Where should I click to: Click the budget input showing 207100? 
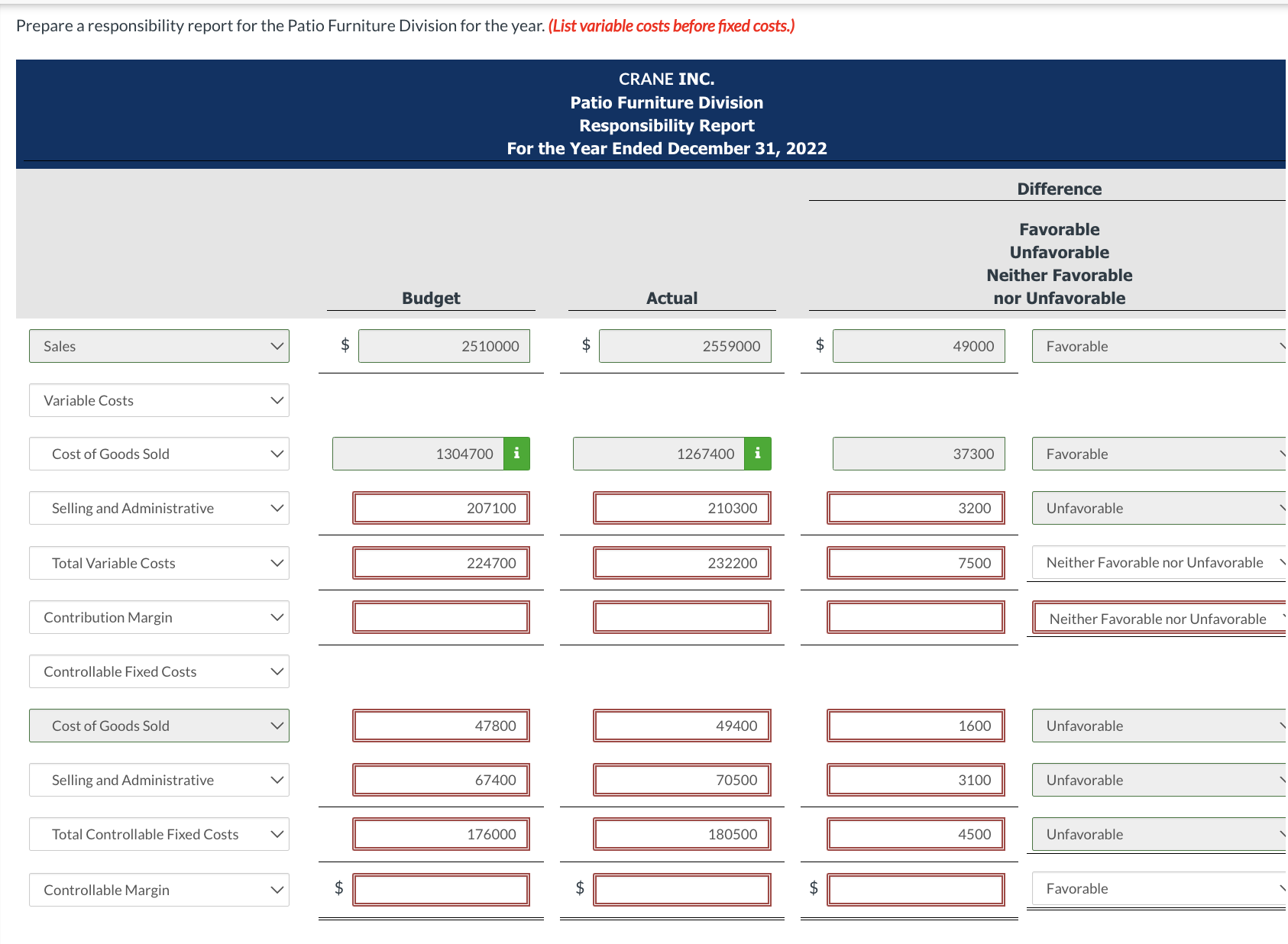tap(442, 508)
